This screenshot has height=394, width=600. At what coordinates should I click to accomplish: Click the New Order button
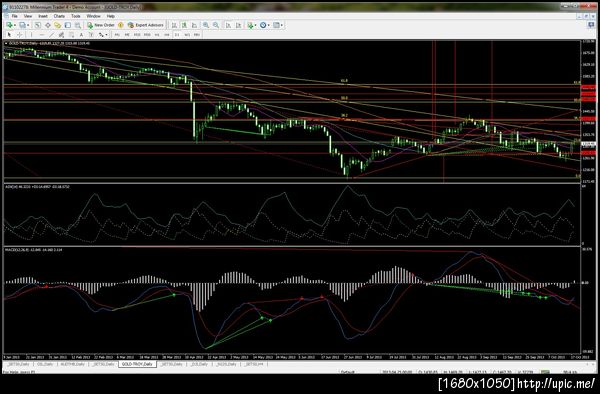[101, 25]
